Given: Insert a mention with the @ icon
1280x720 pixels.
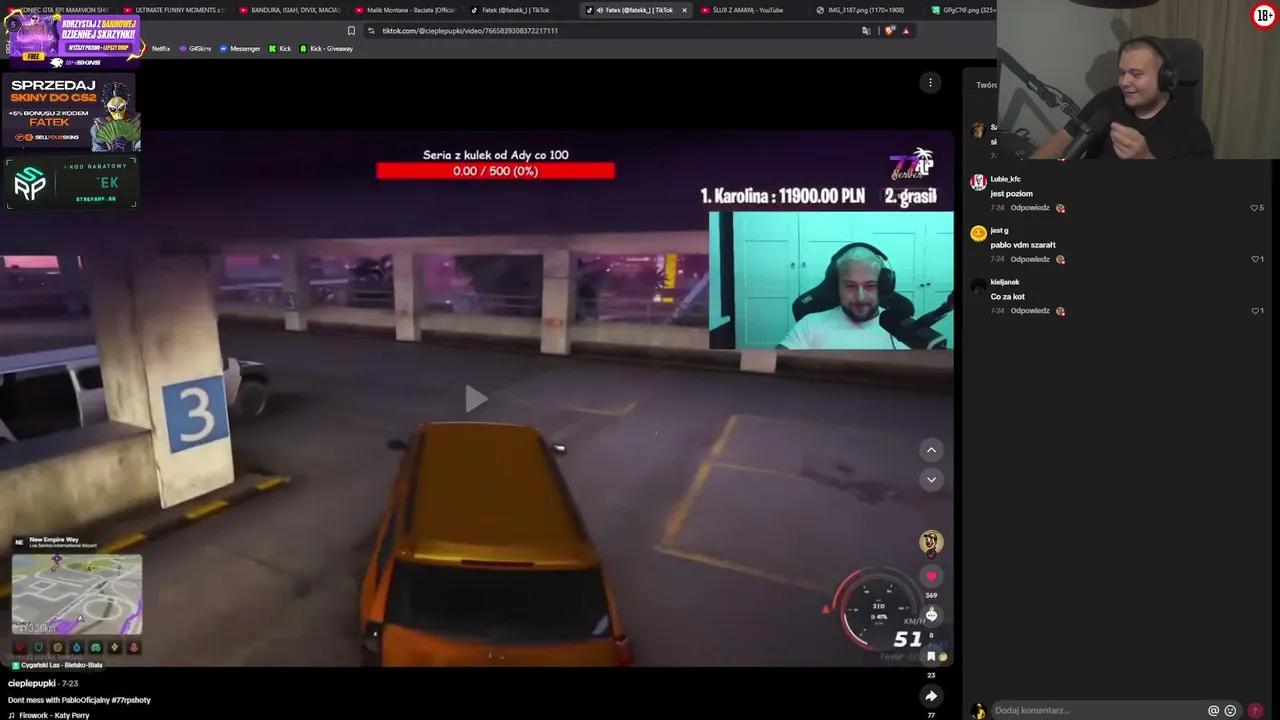Looking at the screenshot, I should tap(1214, 711).
